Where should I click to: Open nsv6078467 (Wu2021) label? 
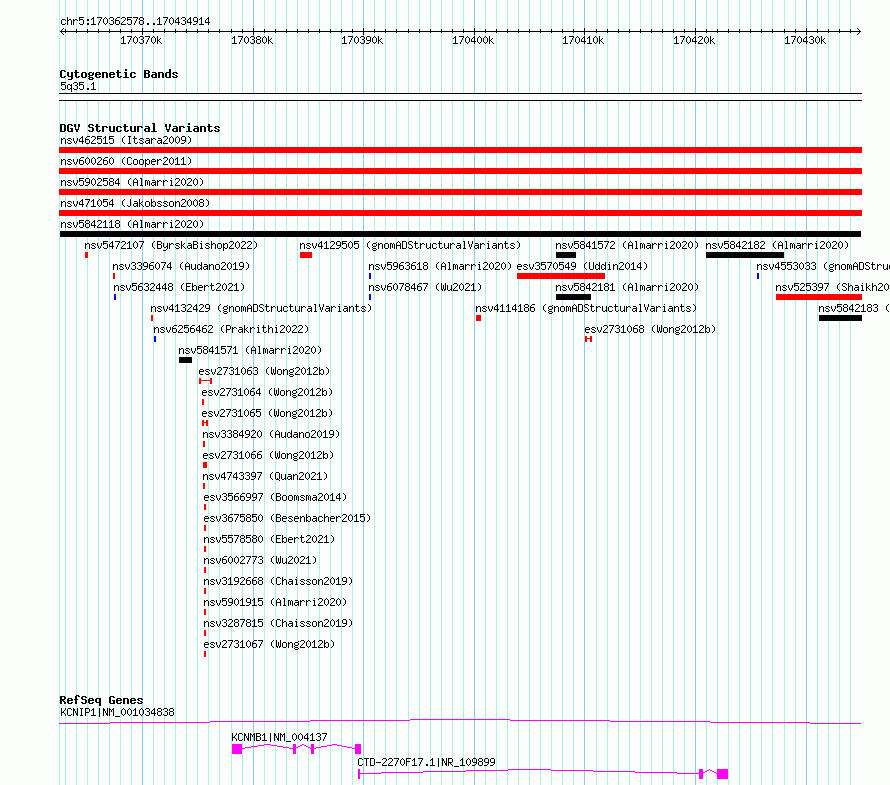(425, 287)
